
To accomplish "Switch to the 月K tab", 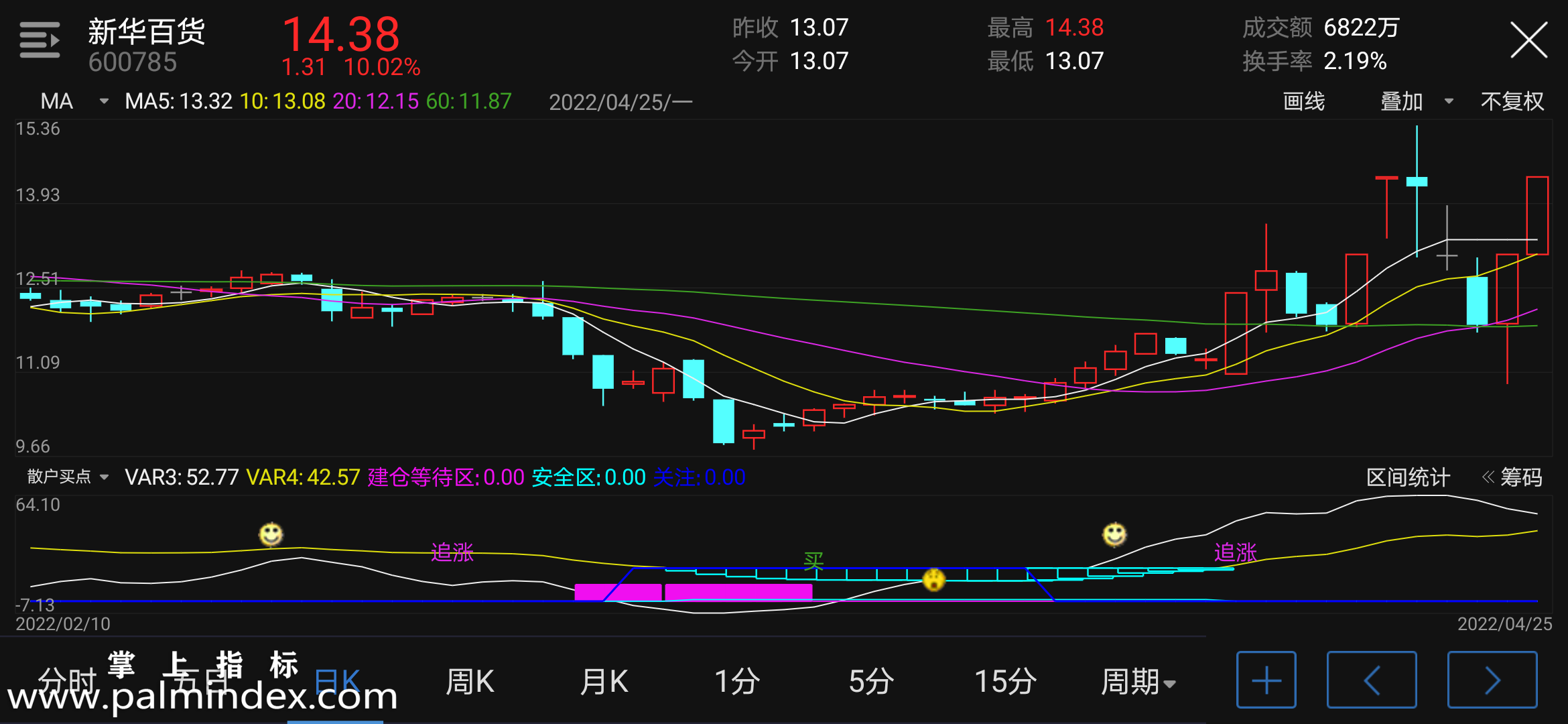I will [x=604, y=682].
